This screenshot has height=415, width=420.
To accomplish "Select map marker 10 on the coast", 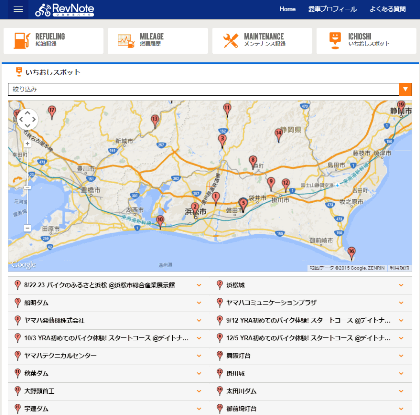I will (160, 222).
